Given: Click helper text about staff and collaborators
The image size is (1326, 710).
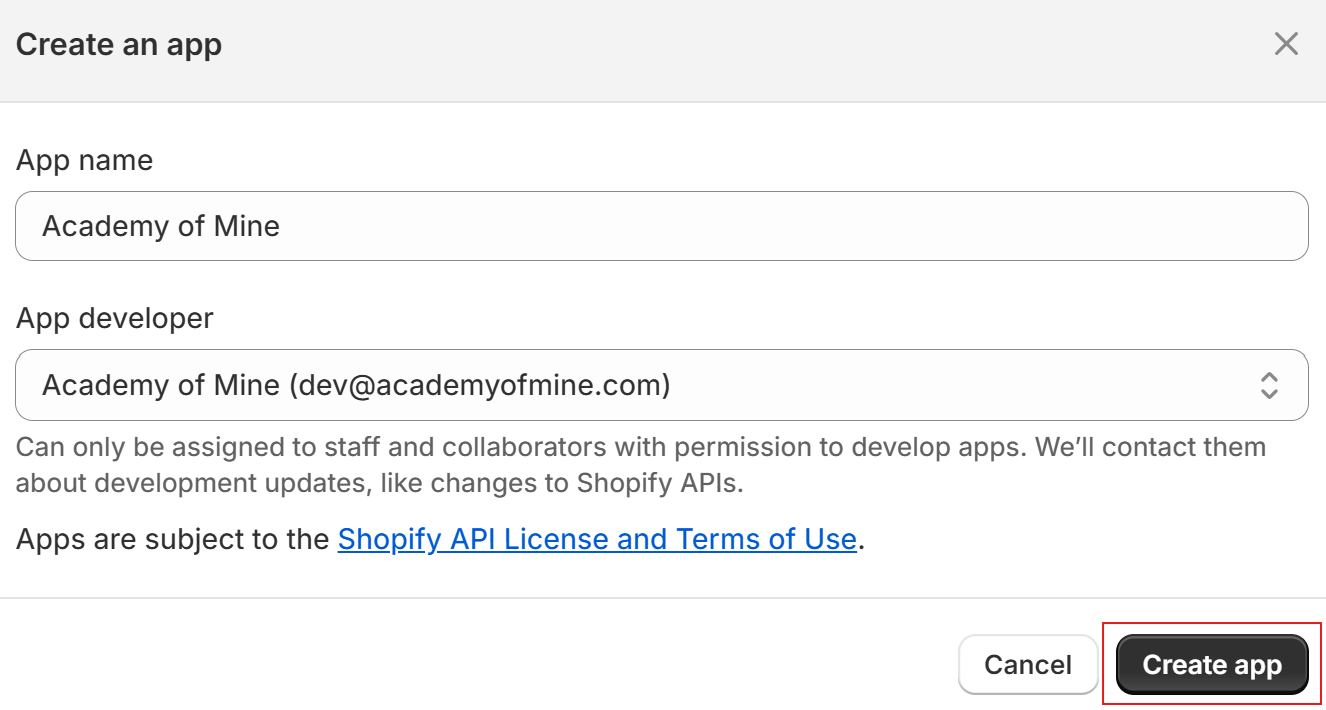Looking at the screenshot, I should (641, 465).
